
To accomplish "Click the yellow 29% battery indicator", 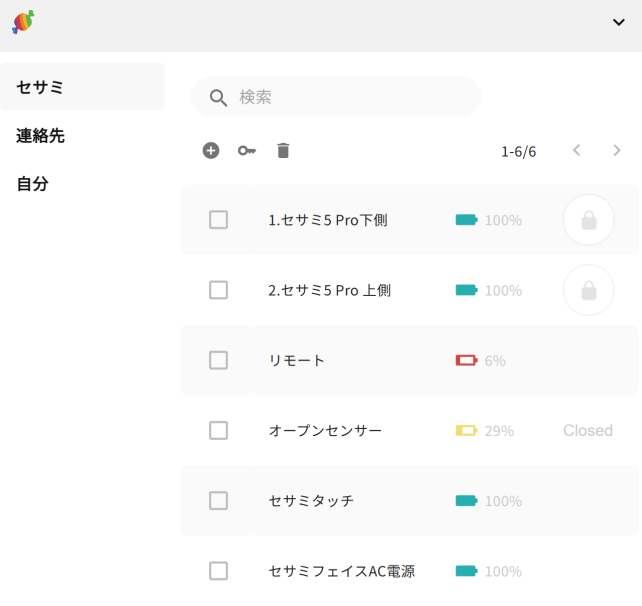I will click(x=466, y=431).
